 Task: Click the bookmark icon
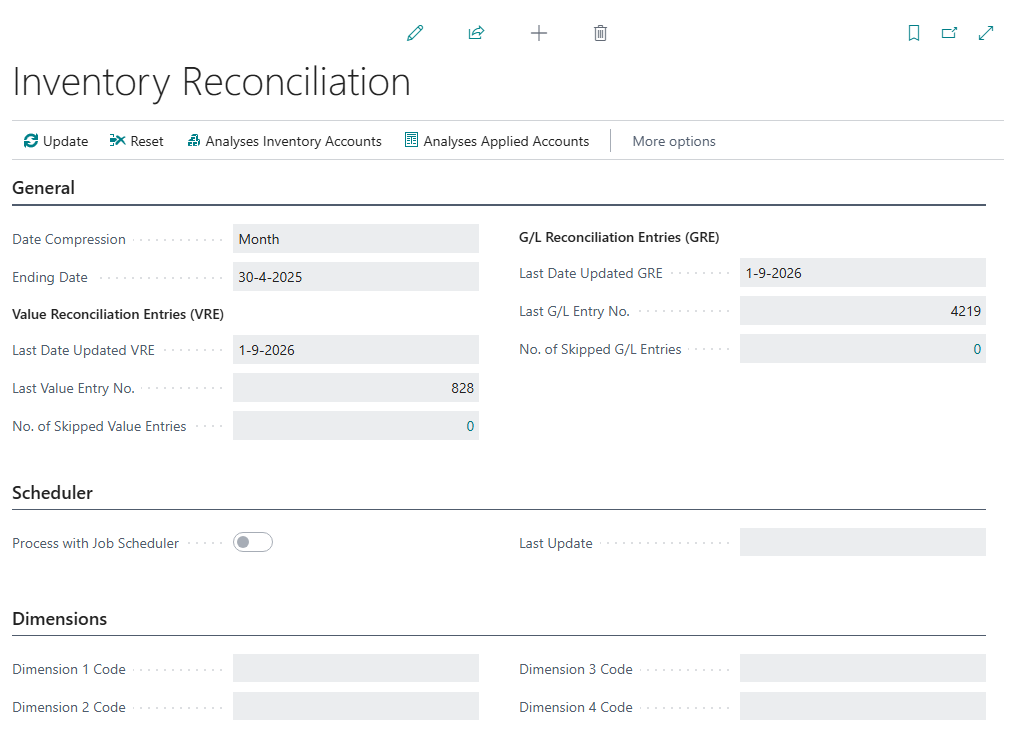914,33
